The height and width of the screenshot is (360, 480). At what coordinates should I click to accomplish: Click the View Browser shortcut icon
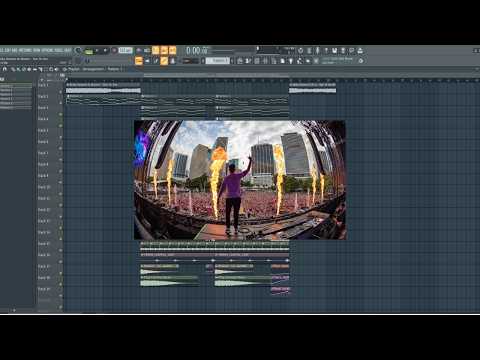tap(274, 61)
